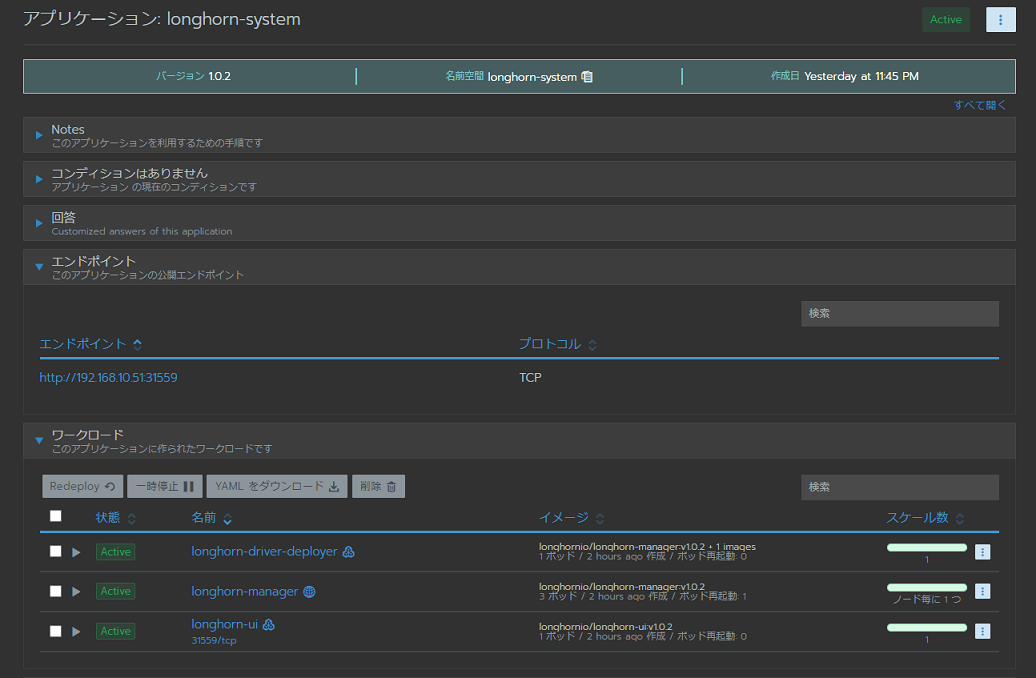
Task: Open actions menu for longhorn-driver-deployer row
Action: coord(982,552)
